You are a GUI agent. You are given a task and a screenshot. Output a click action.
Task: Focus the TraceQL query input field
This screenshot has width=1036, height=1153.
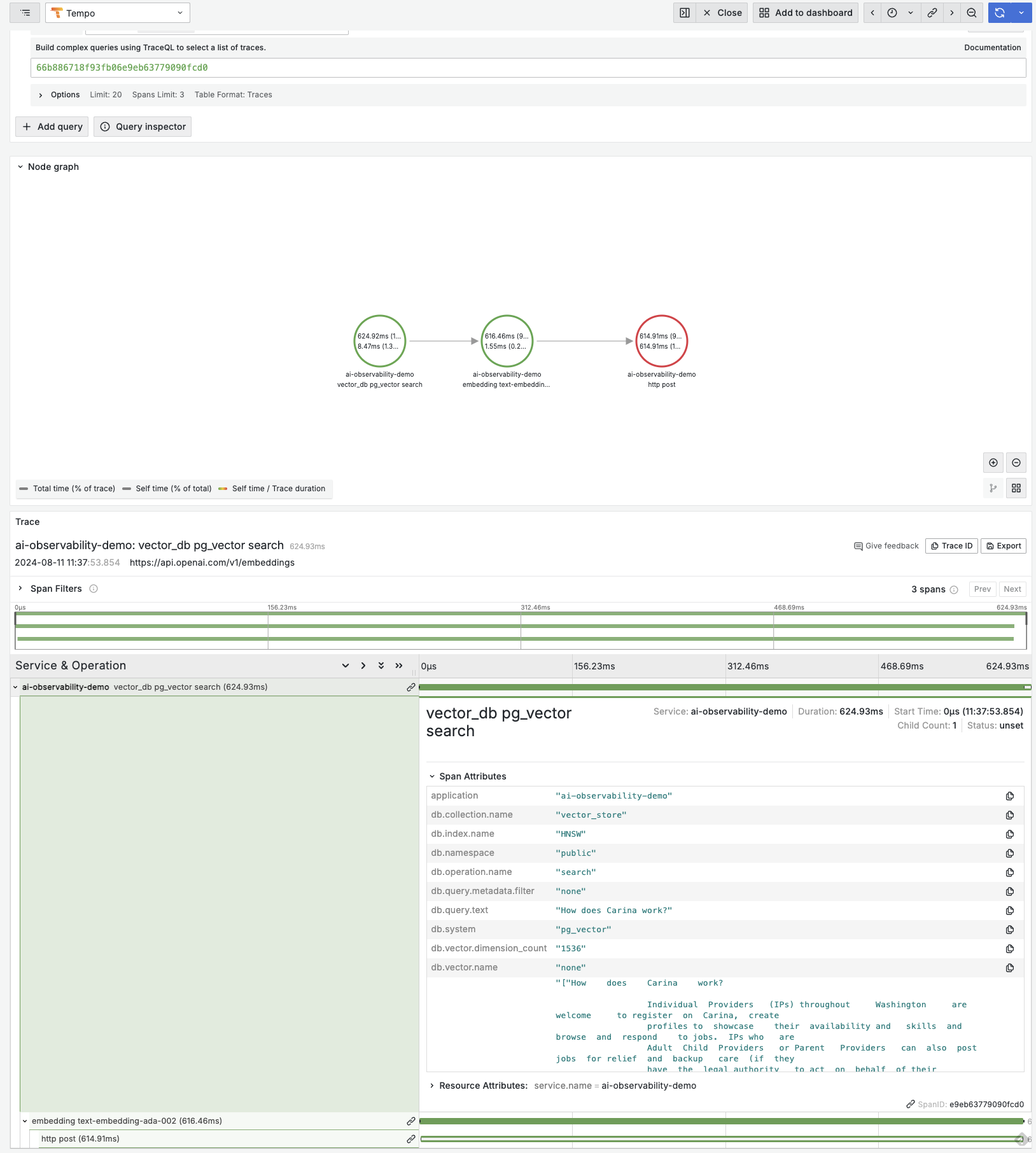(528, 67)
